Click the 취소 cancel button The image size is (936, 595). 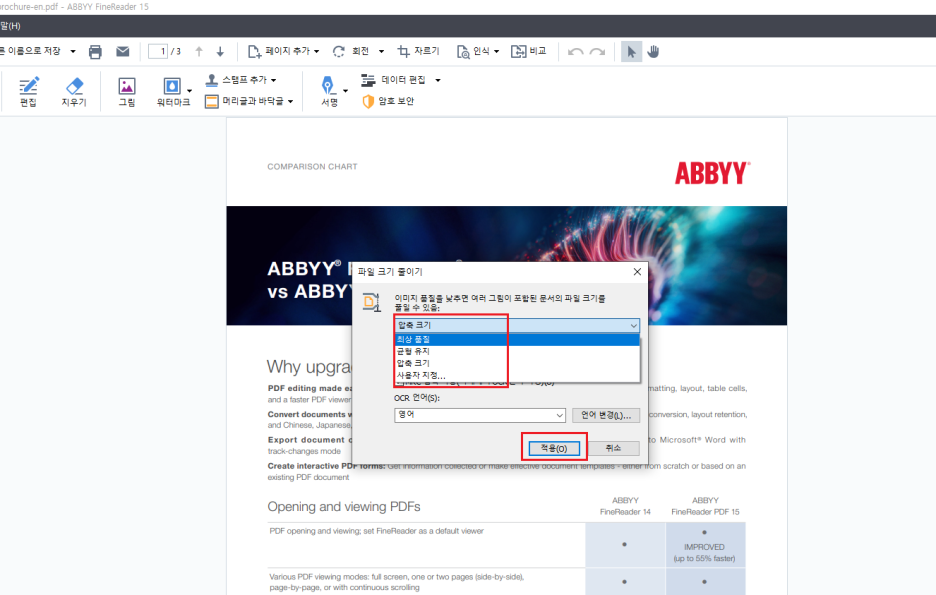[614, 448]
